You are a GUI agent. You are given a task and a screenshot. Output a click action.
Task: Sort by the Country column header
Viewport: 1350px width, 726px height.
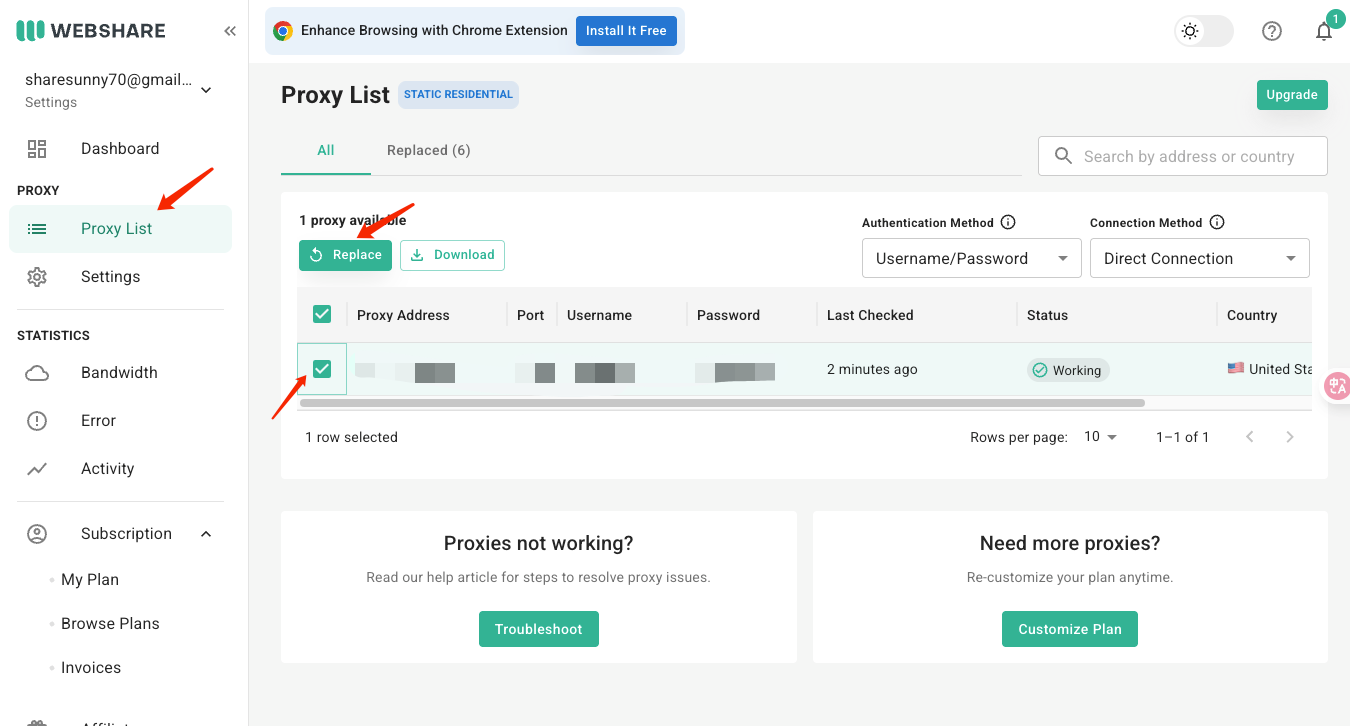click(1252, 315)
